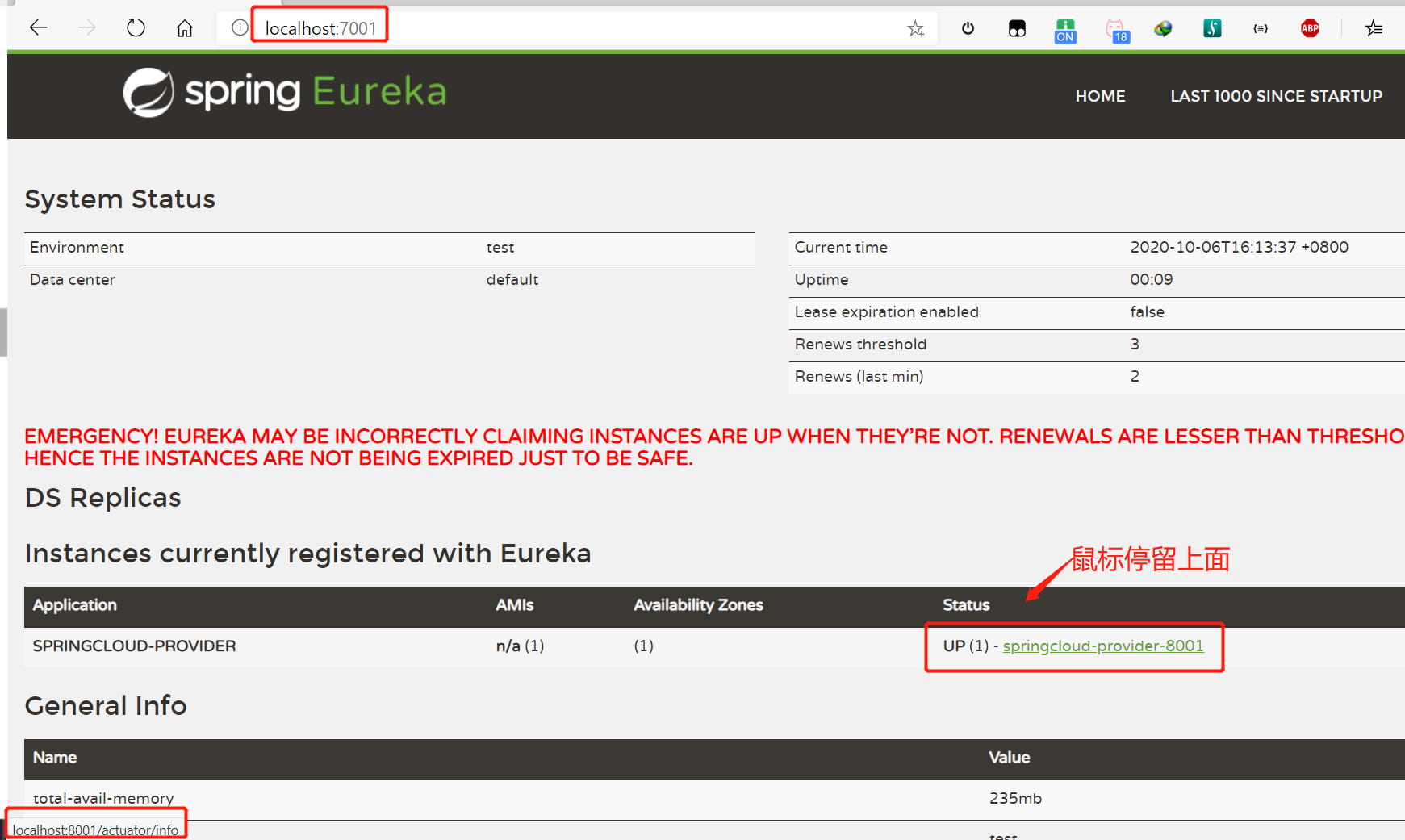
Task: Click the General Info heading
Action: coord(106,705)
